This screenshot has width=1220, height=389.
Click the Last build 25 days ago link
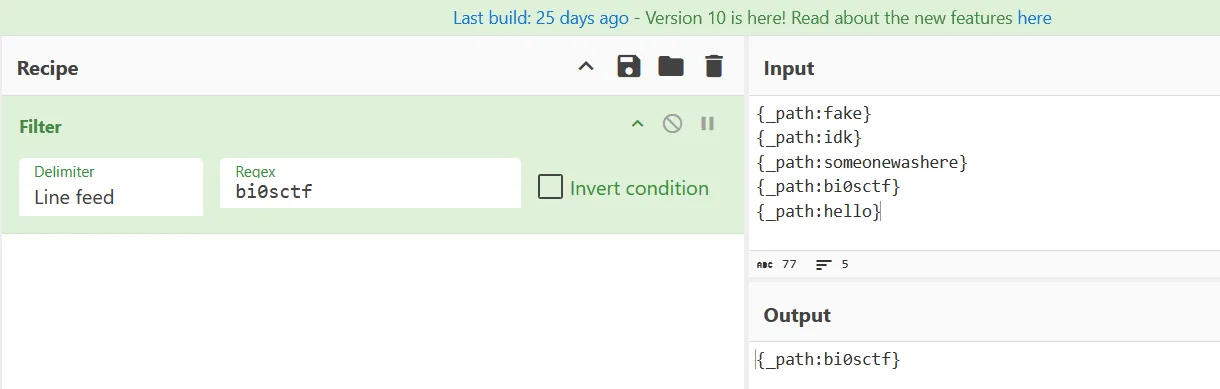click(x=541, y=18)
